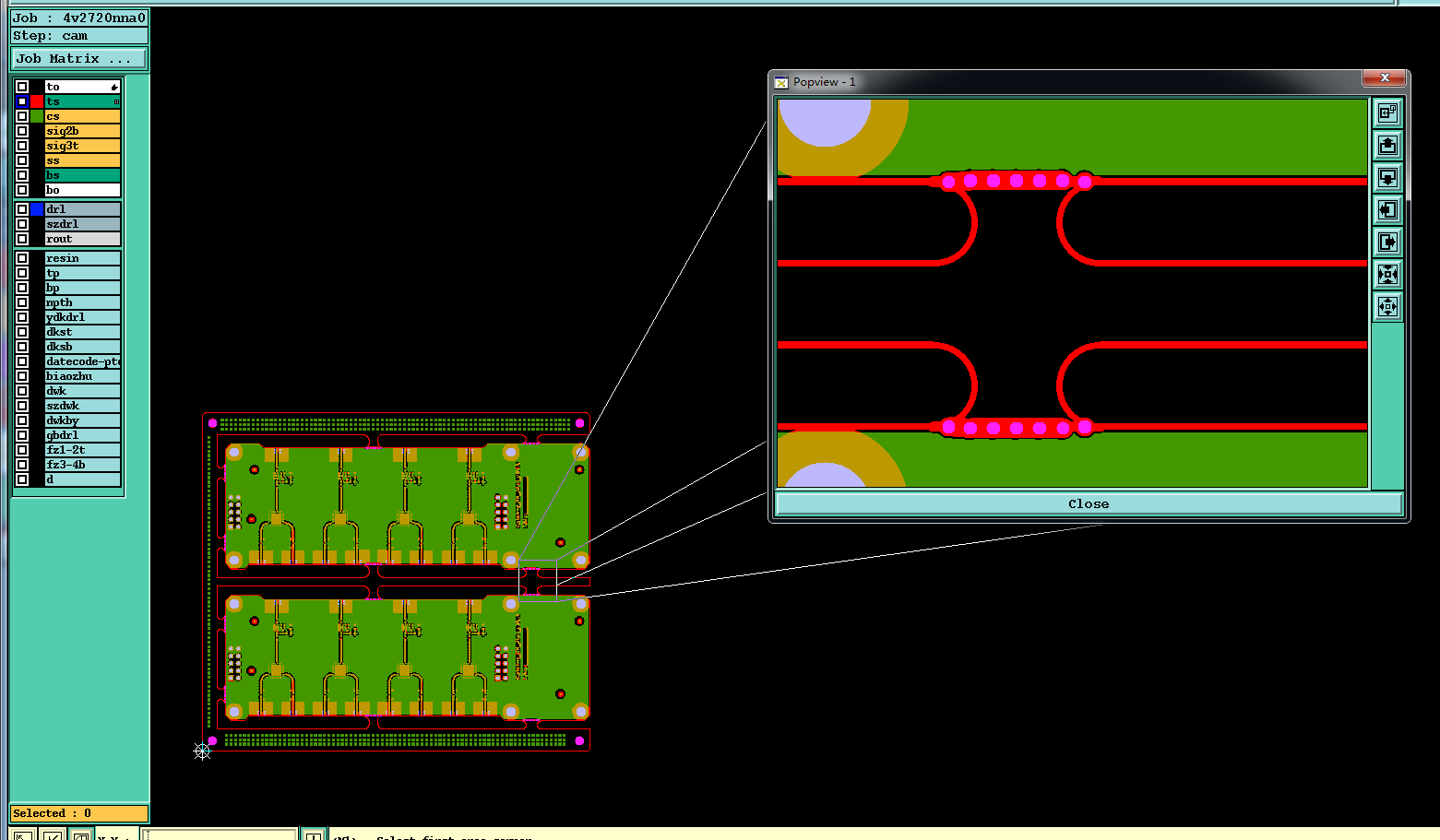Select the layer name 'fz1-2t'
The height and width of the screenshot is (840, 1440).
click(83, 450)
